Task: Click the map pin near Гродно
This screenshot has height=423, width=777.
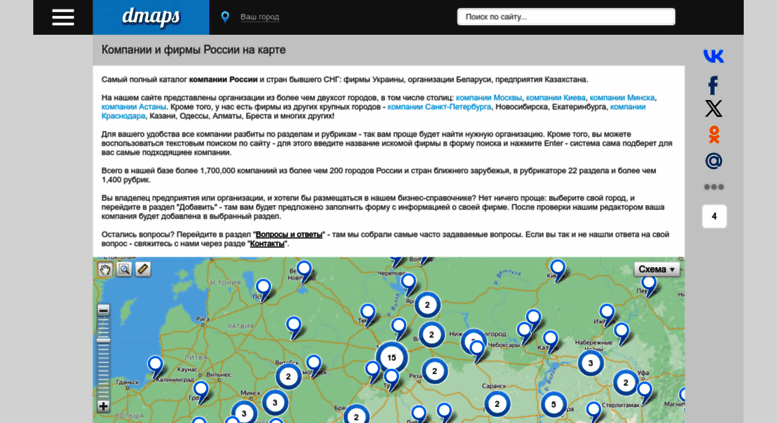Action: (x=201, y=392)
